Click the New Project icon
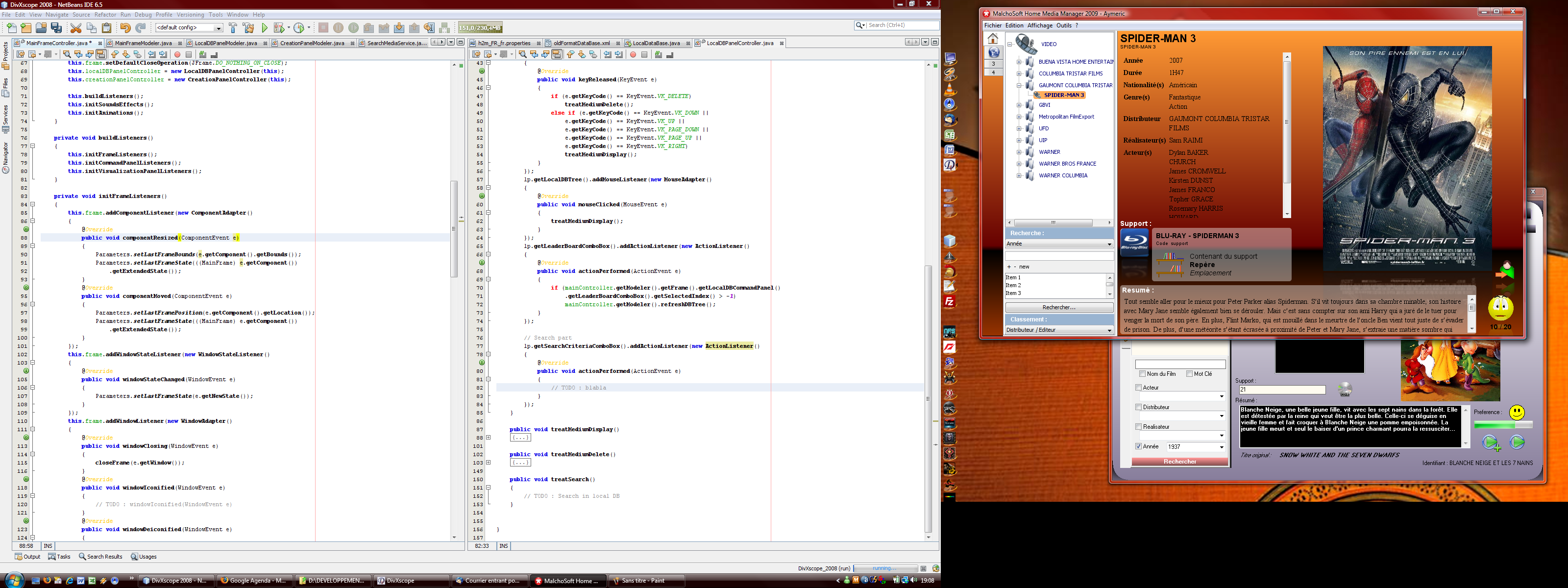 (25, 27)
